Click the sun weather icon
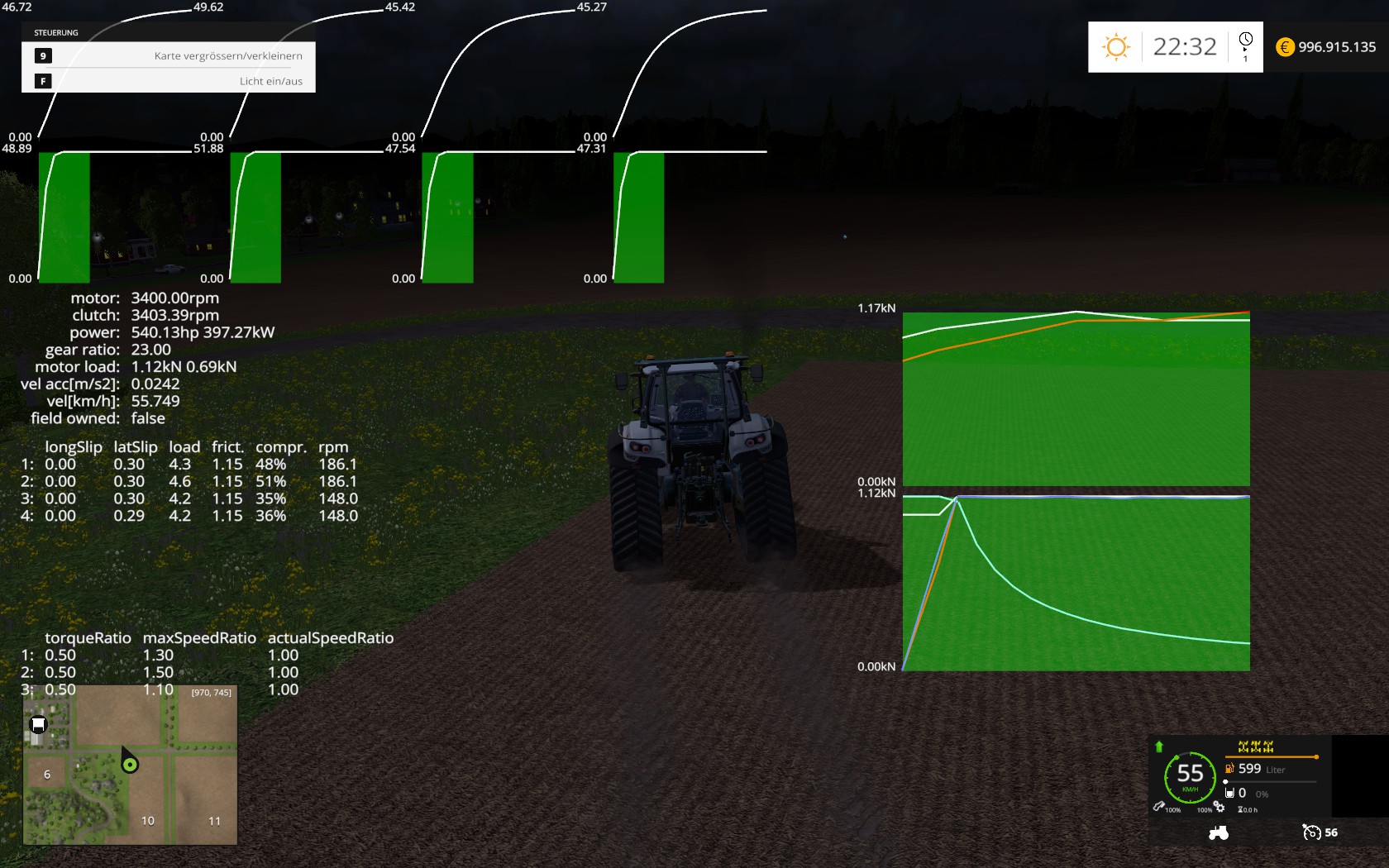 point(1116,47)
